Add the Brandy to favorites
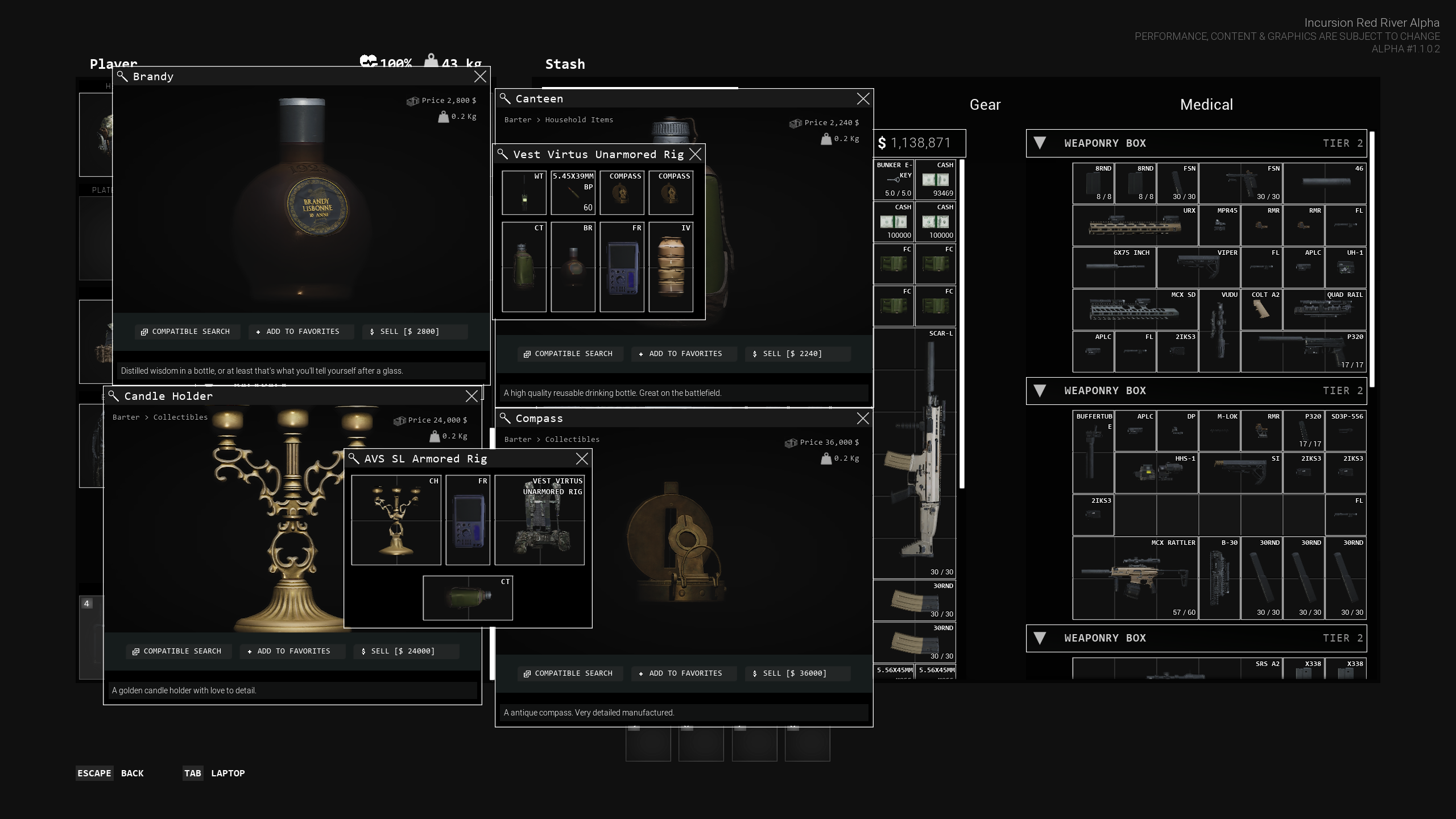The width and height of the screenshot is (1456, 819). [301, 332]
